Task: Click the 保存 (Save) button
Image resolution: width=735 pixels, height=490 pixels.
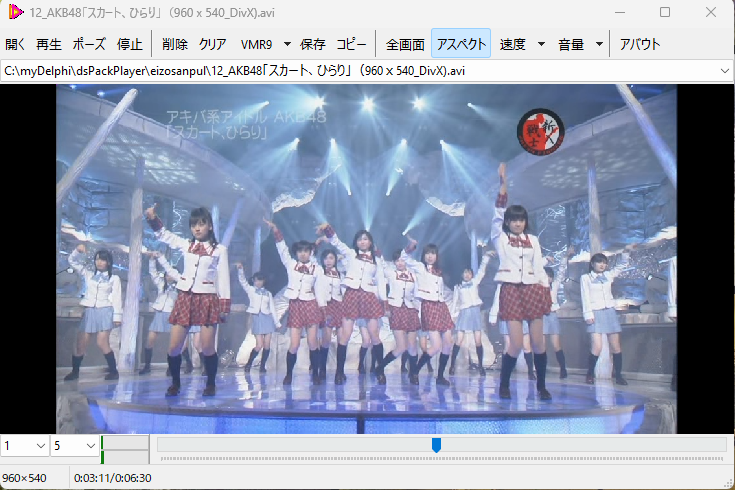Action: point(313,44)
